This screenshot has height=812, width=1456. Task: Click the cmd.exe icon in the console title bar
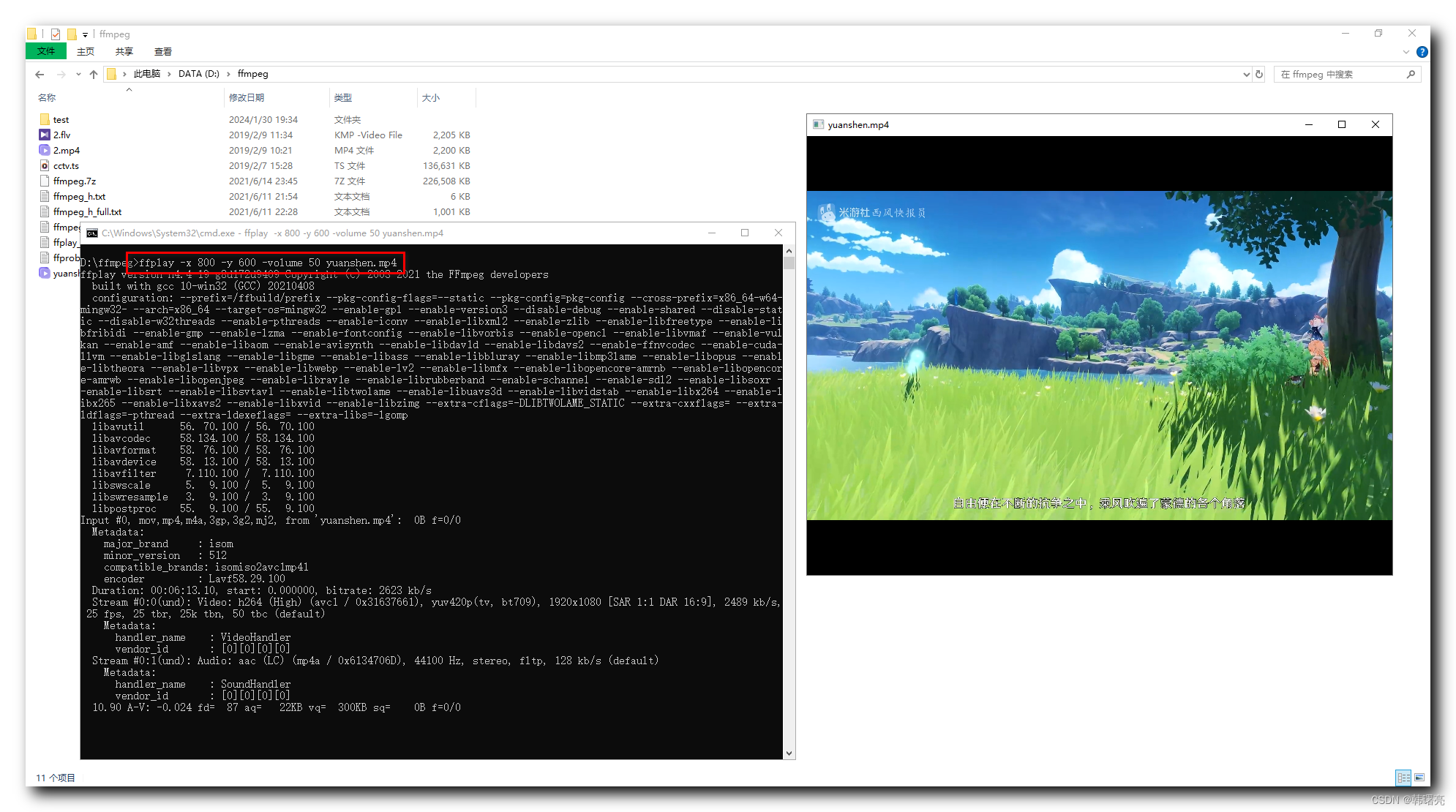click(91, 233)
